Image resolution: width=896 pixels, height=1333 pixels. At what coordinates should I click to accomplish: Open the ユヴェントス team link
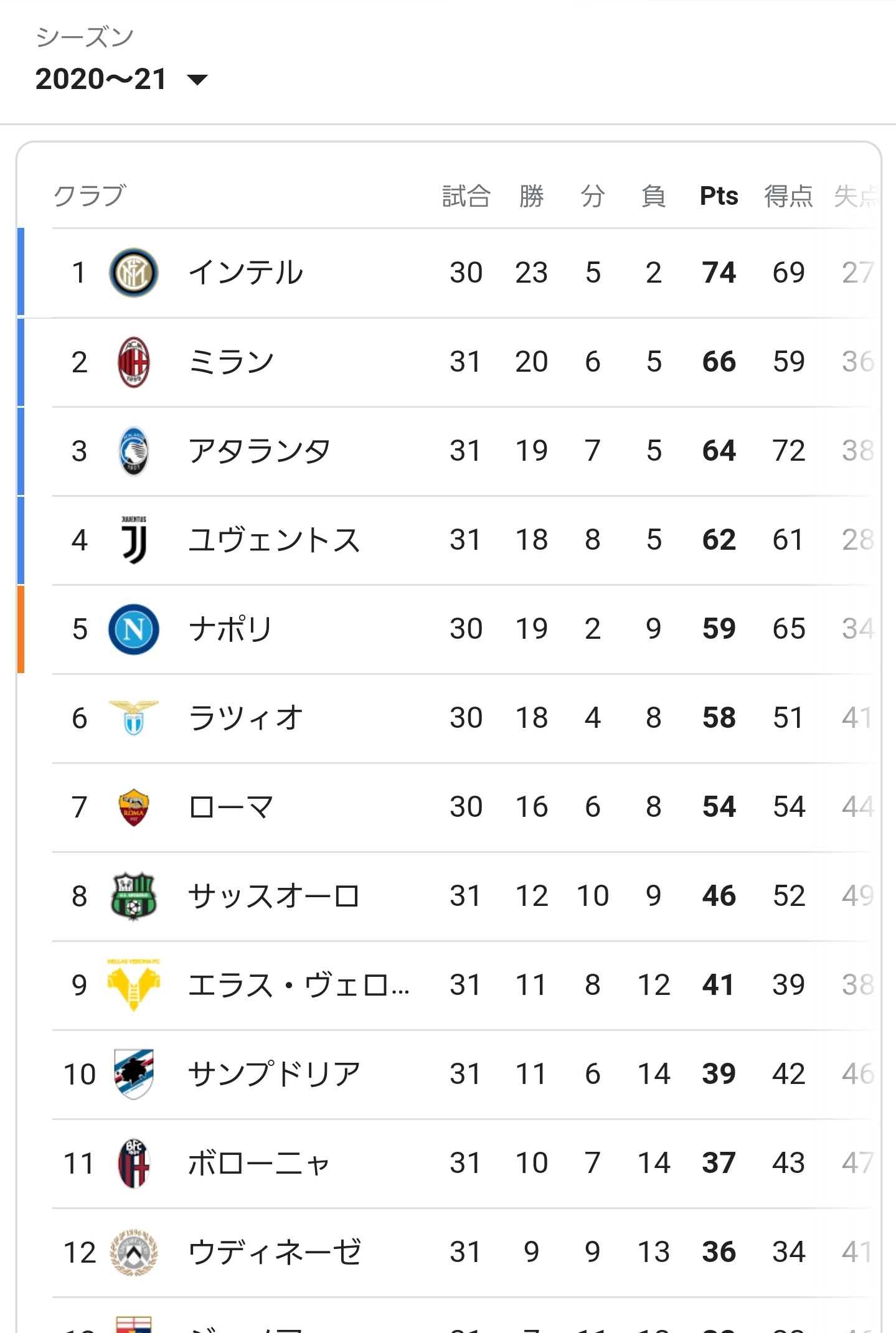[x=274, y=540]
